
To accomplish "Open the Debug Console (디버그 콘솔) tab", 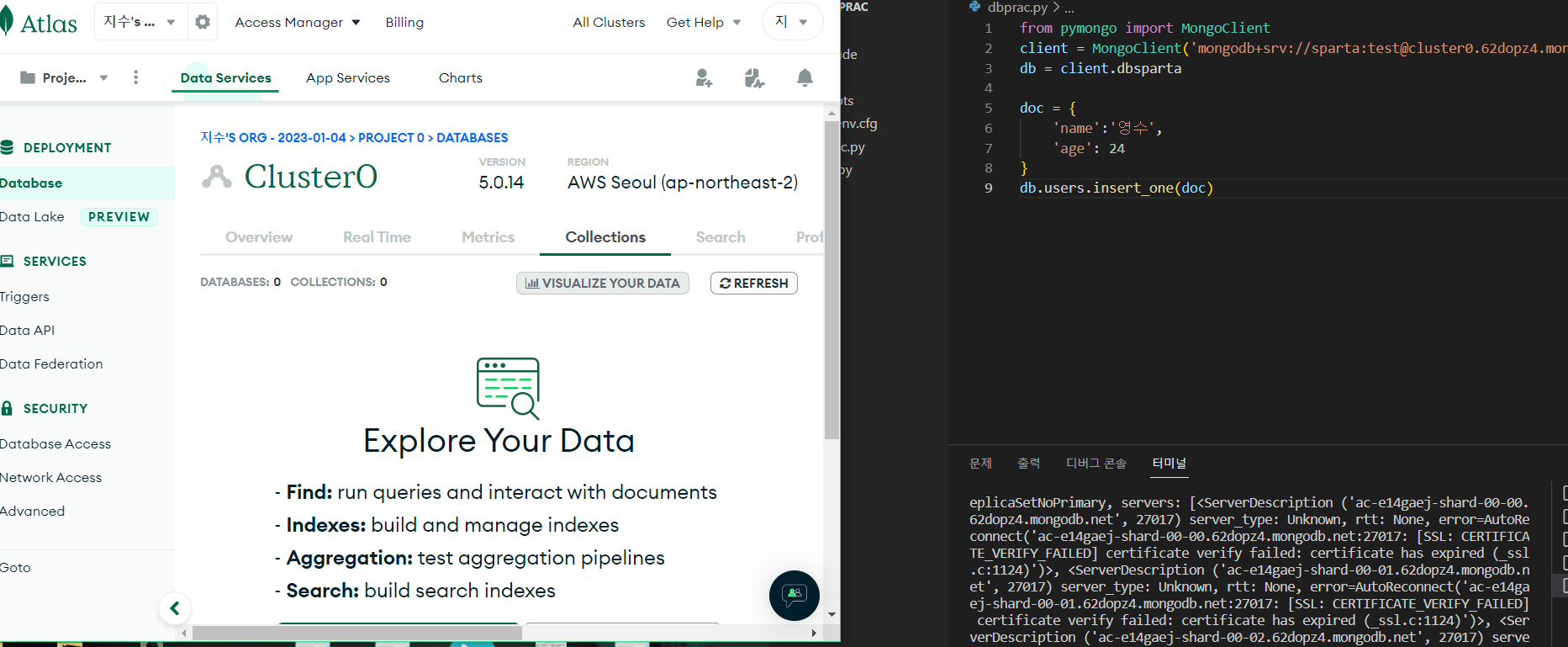I will [x=1096, y=464].
